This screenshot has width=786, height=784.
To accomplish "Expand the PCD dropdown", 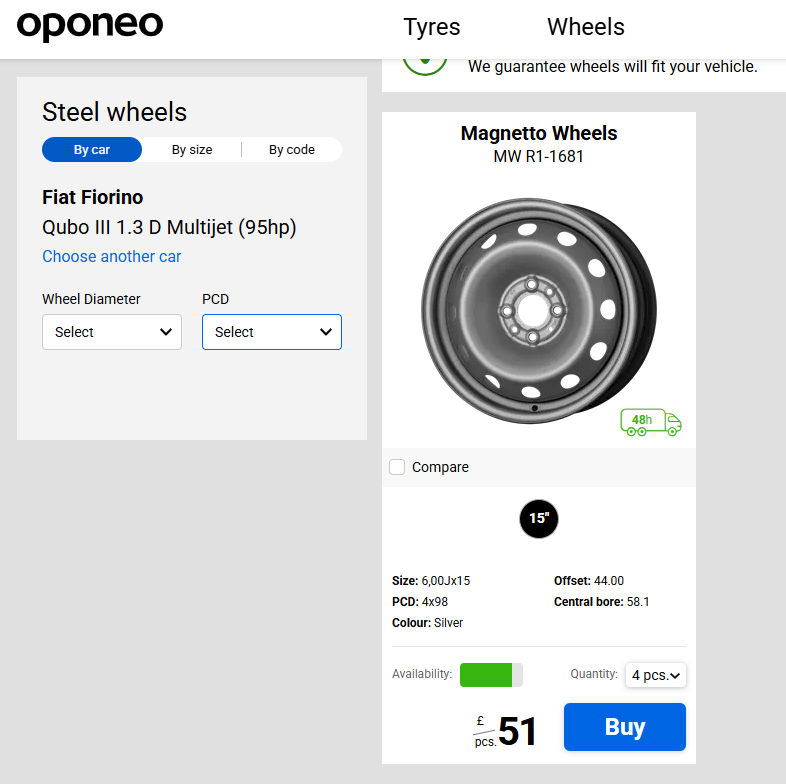I will [272, 332].
